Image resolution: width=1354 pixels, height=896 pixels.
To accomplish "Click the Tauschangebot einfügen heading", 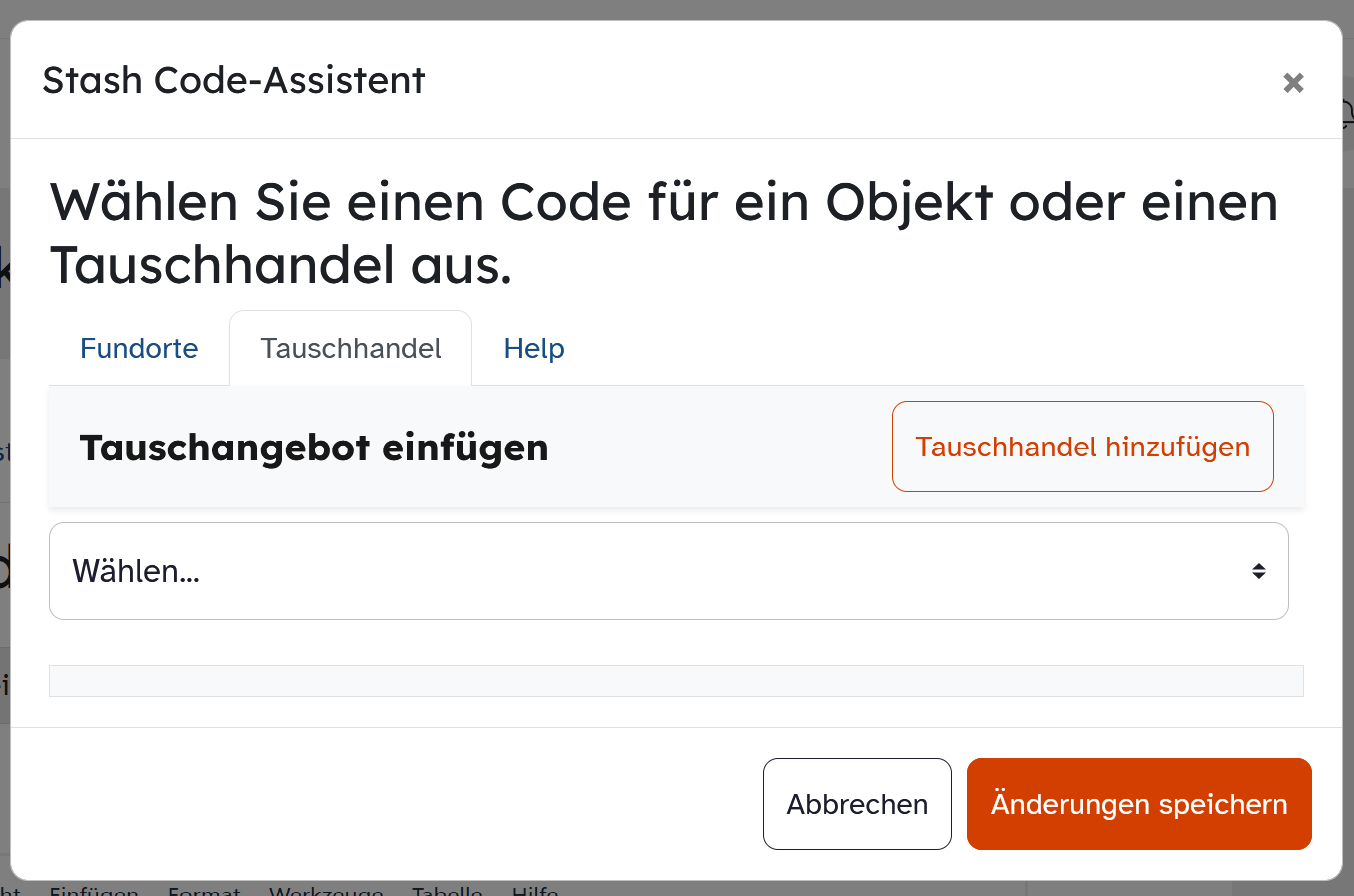I will (314, 448).
